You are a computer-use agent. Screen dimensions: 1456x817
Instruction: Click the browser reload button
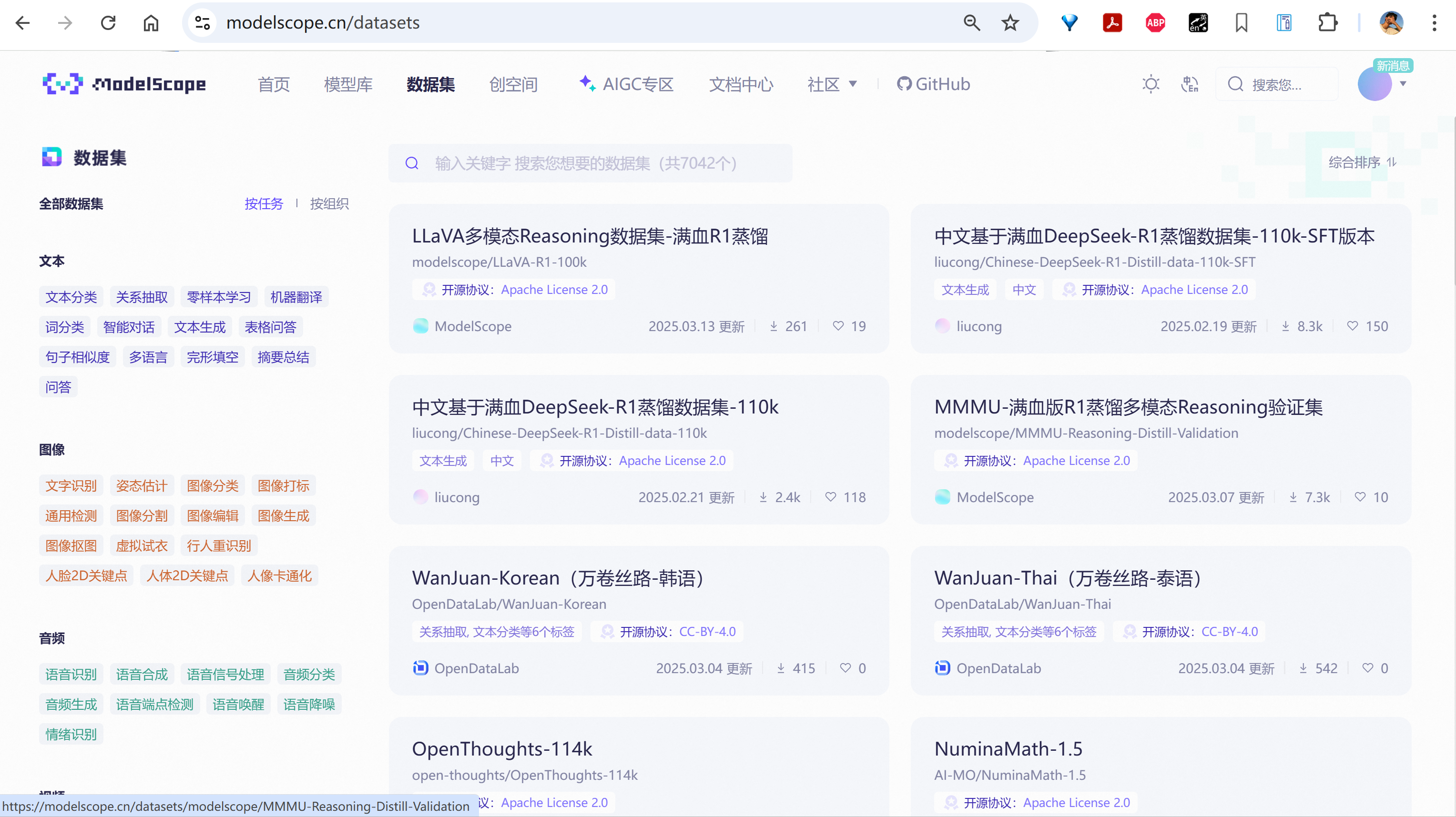tap(108, 23)
